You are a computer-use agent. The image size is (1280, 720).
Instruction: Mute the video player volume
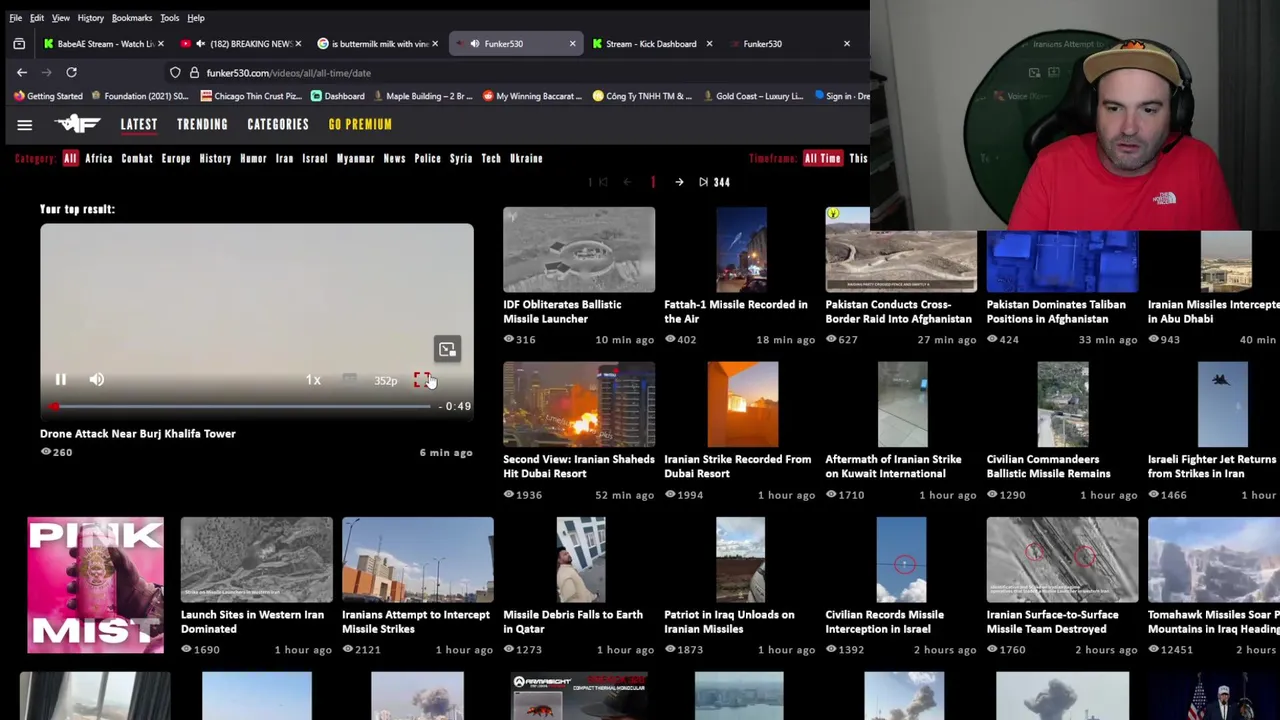97,380
